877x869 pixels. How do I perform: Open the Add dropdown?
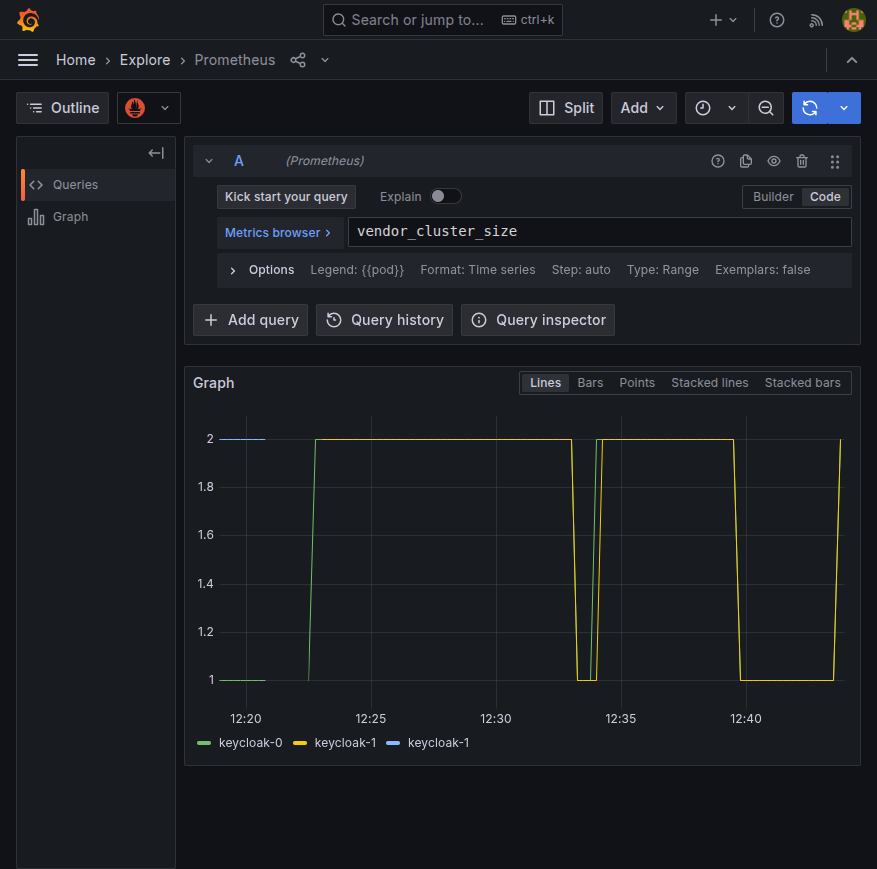643,108
